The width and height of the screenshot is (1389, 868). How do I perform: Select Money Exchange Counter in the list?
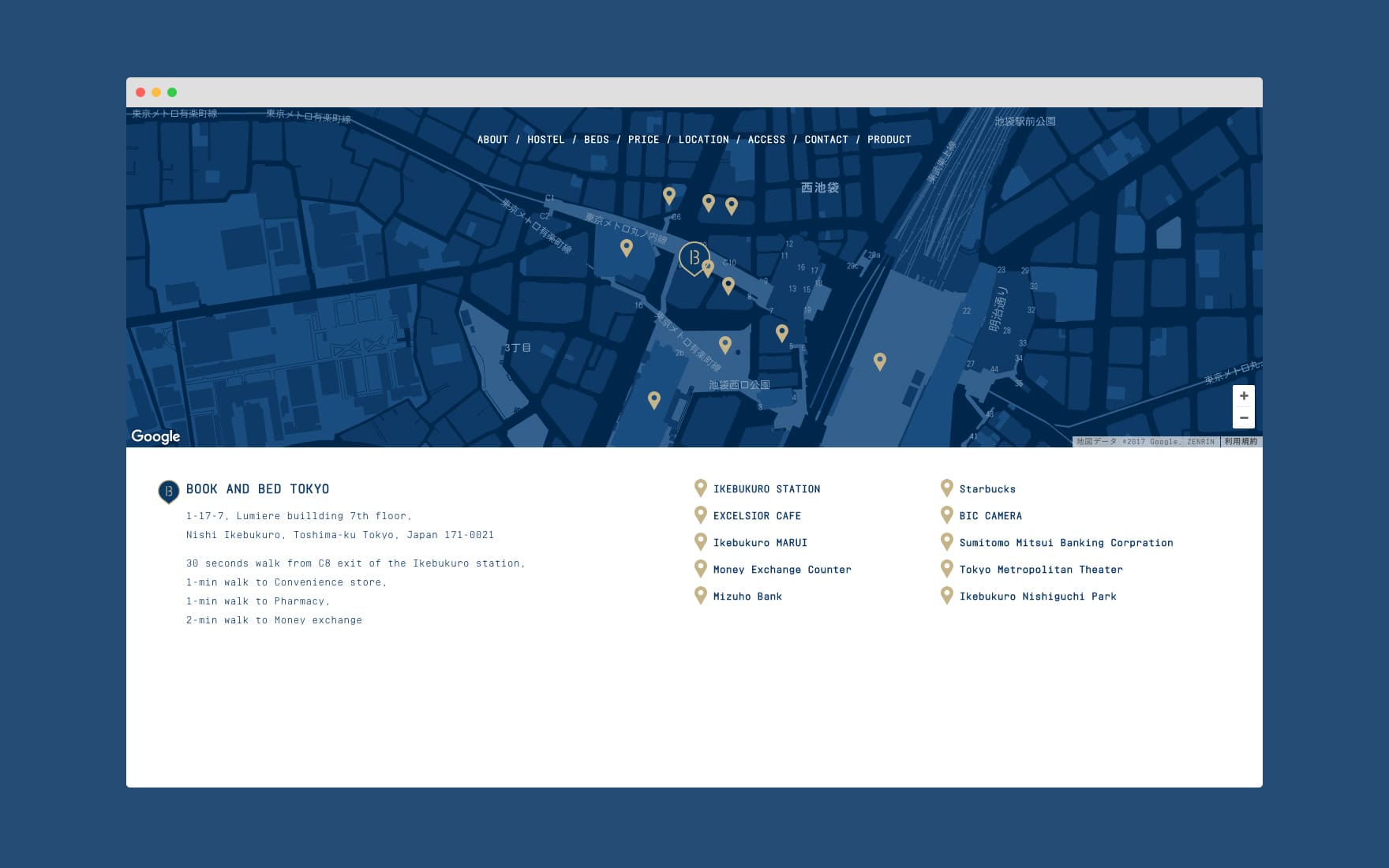coord(782,570)
